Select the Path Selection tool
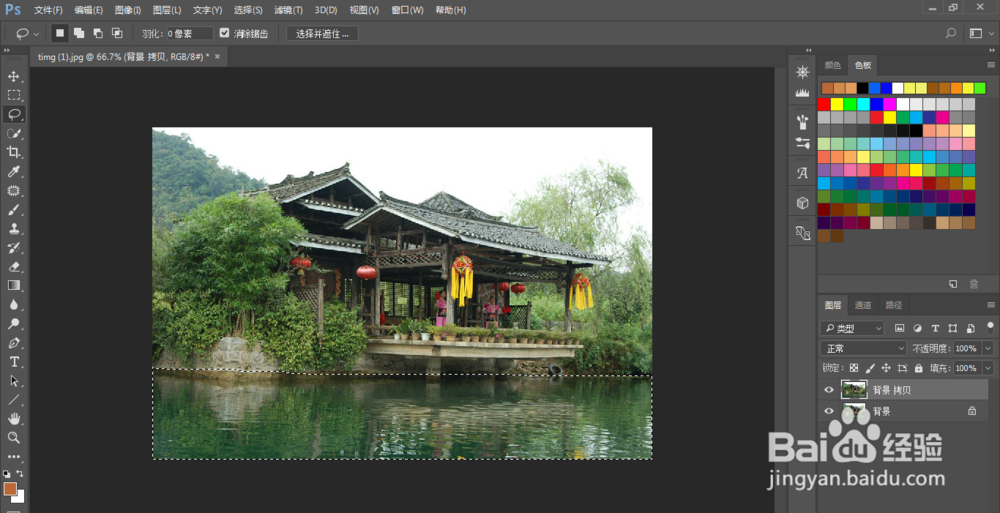The height and width of the screenshot is (513, 1000). [13, 381]
